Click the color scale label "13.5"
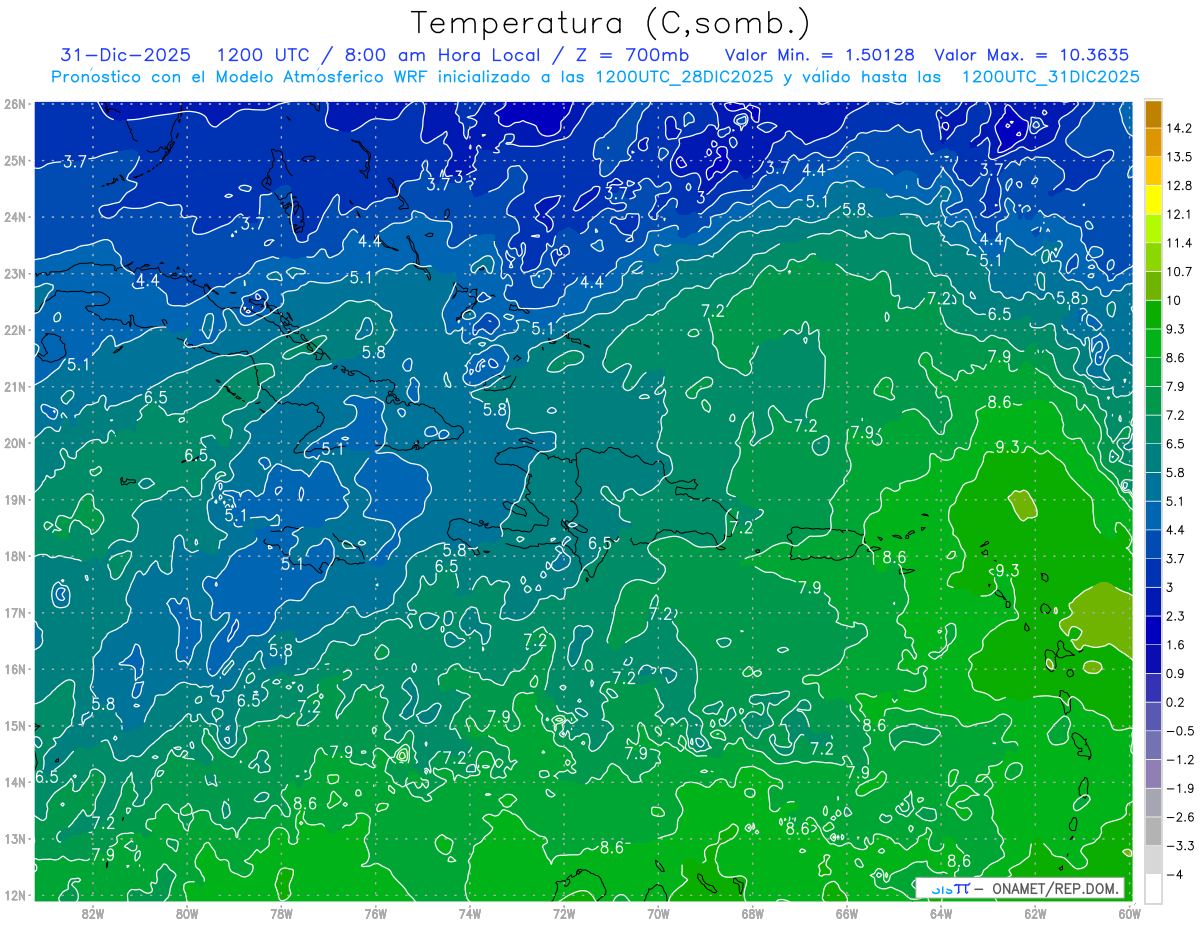The height and width of the screenshot is (927, 1200). pyautogui.click(x=1179, y=157)
